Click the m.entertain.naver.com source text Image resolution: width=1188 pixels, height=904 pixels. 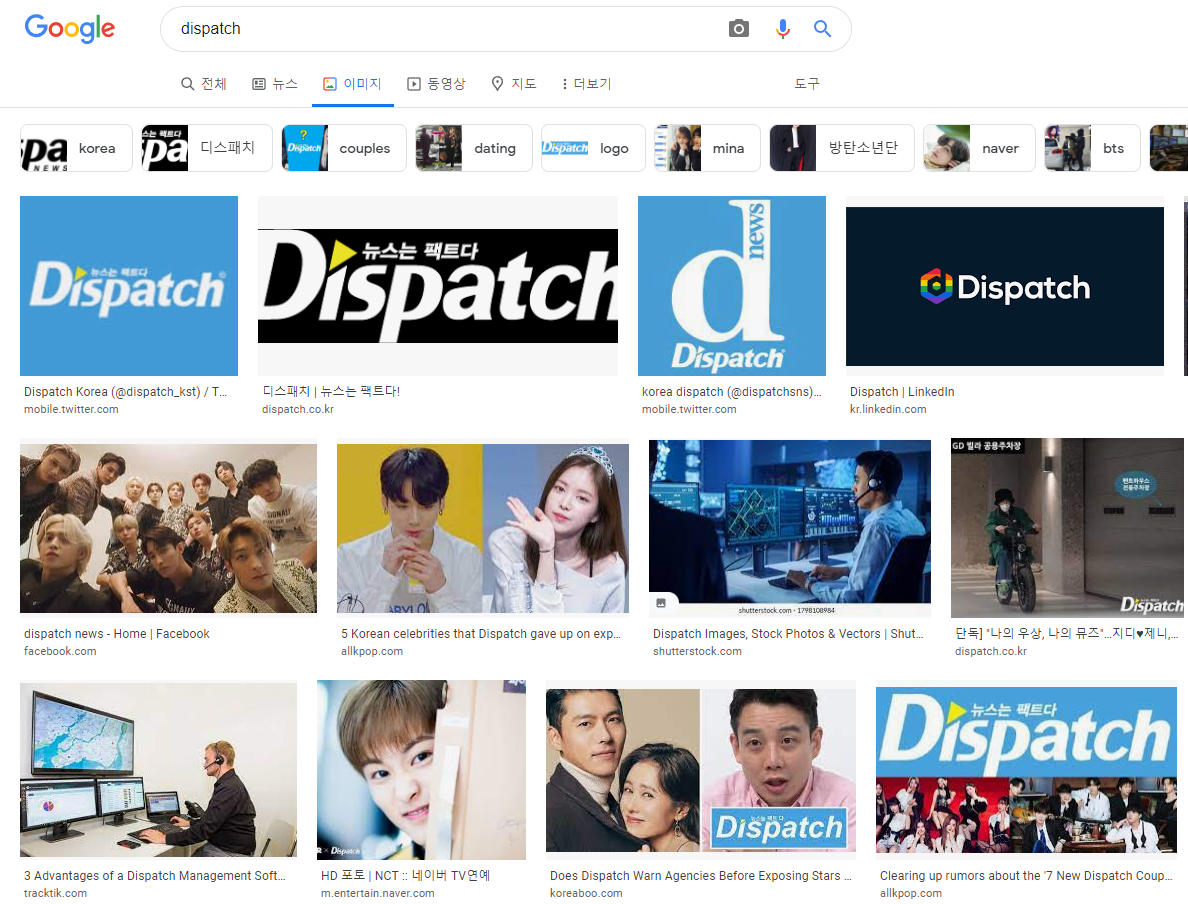coord(377,893)
